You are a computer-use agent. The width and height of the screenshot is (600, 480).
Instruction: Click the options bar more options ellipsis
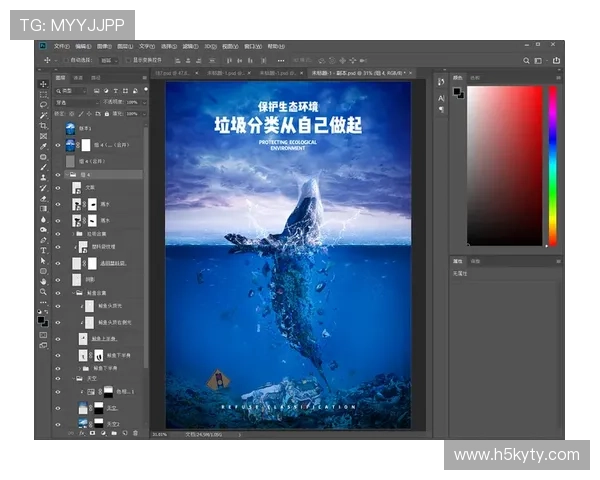[x=281, y=60]
